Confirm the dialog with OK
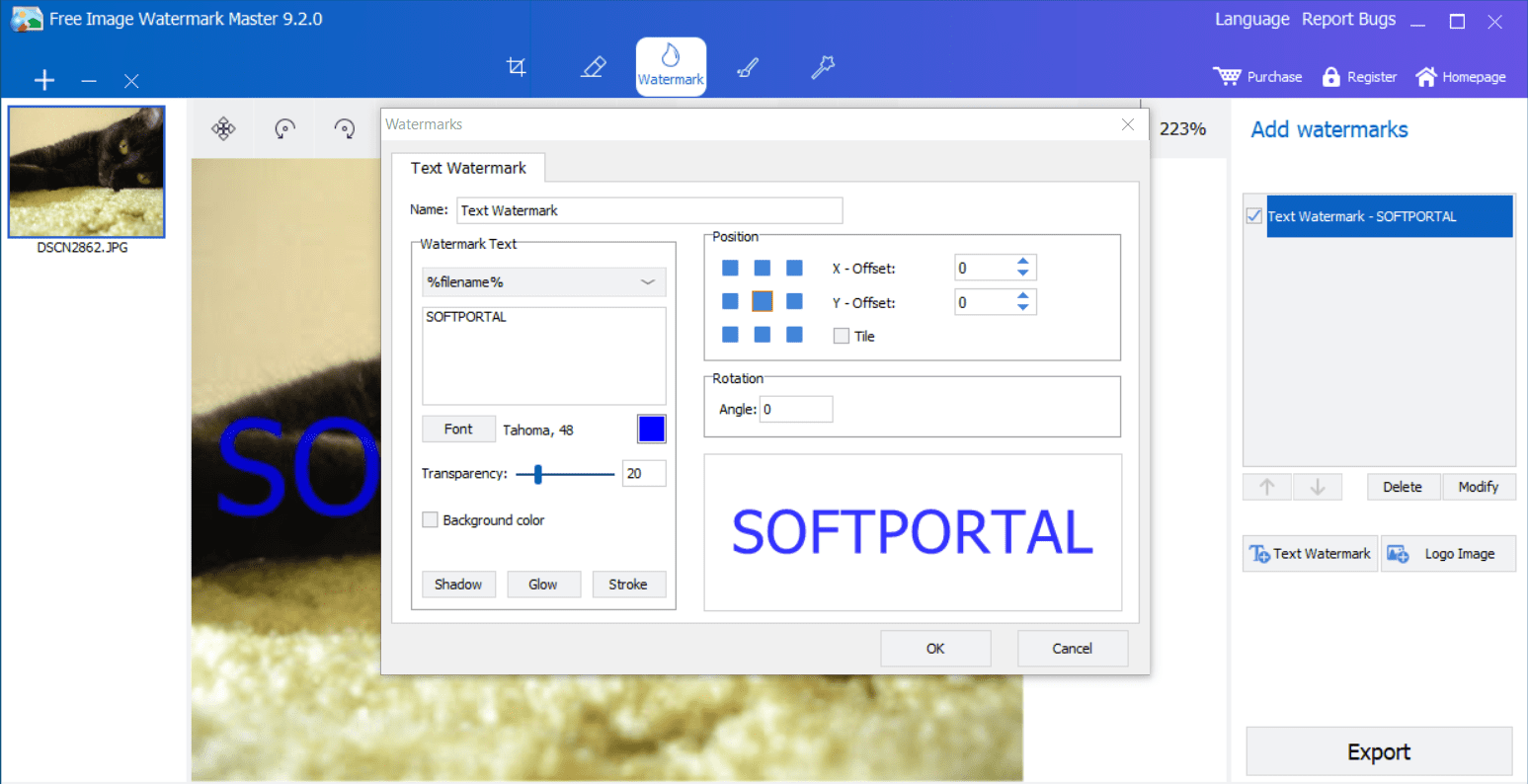The height and width of the screenshot is (784, 1528). (x=935, y=649)
